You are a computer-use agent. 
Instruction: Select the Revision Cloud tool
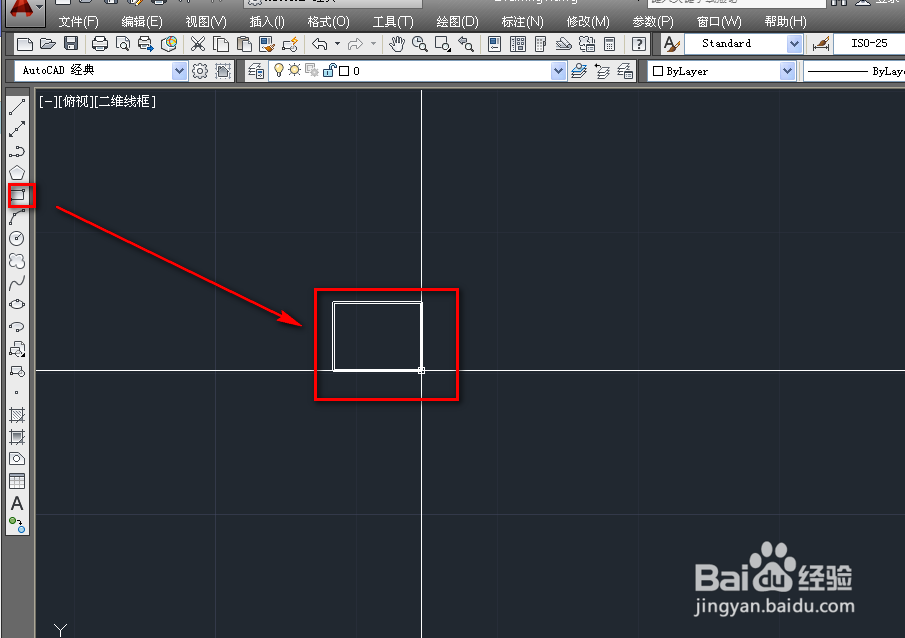click(x=17, y=261)
